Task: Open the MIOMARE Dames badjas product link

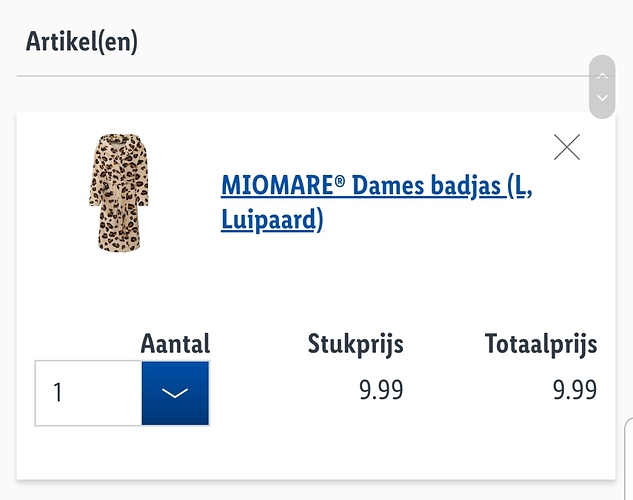Action: (x=376, y=203)
